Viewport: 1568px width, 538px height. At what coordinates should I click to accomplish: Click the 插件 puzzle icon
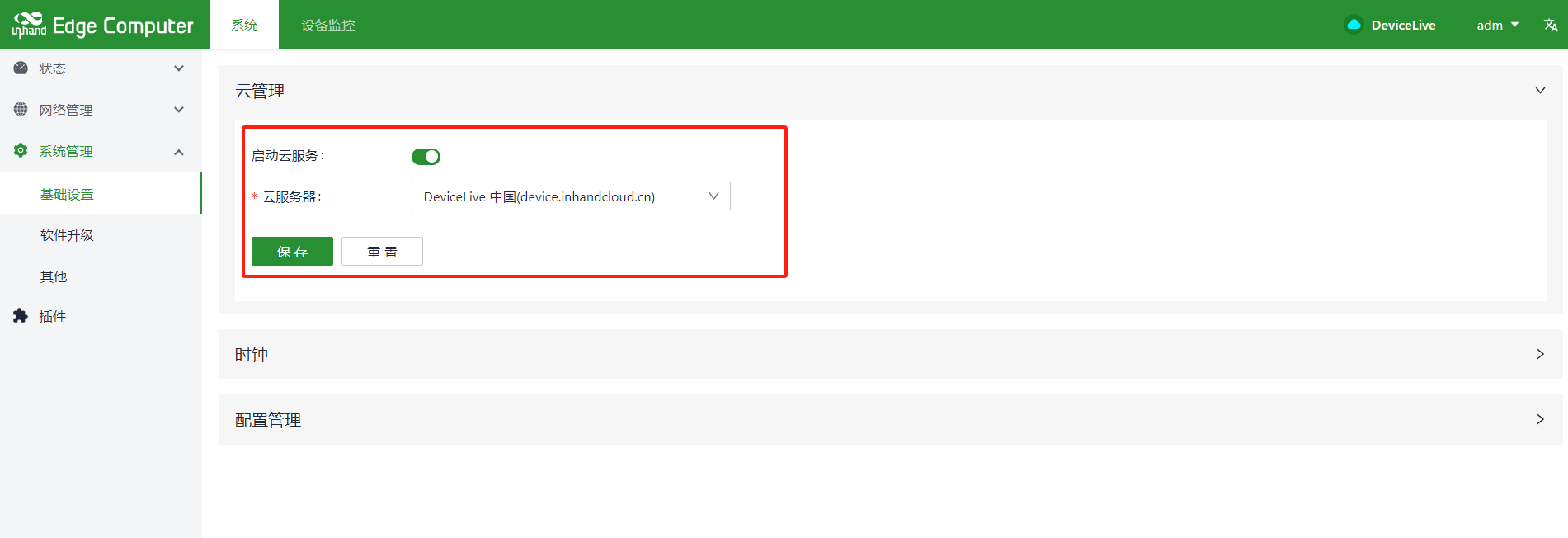point(21,316)
